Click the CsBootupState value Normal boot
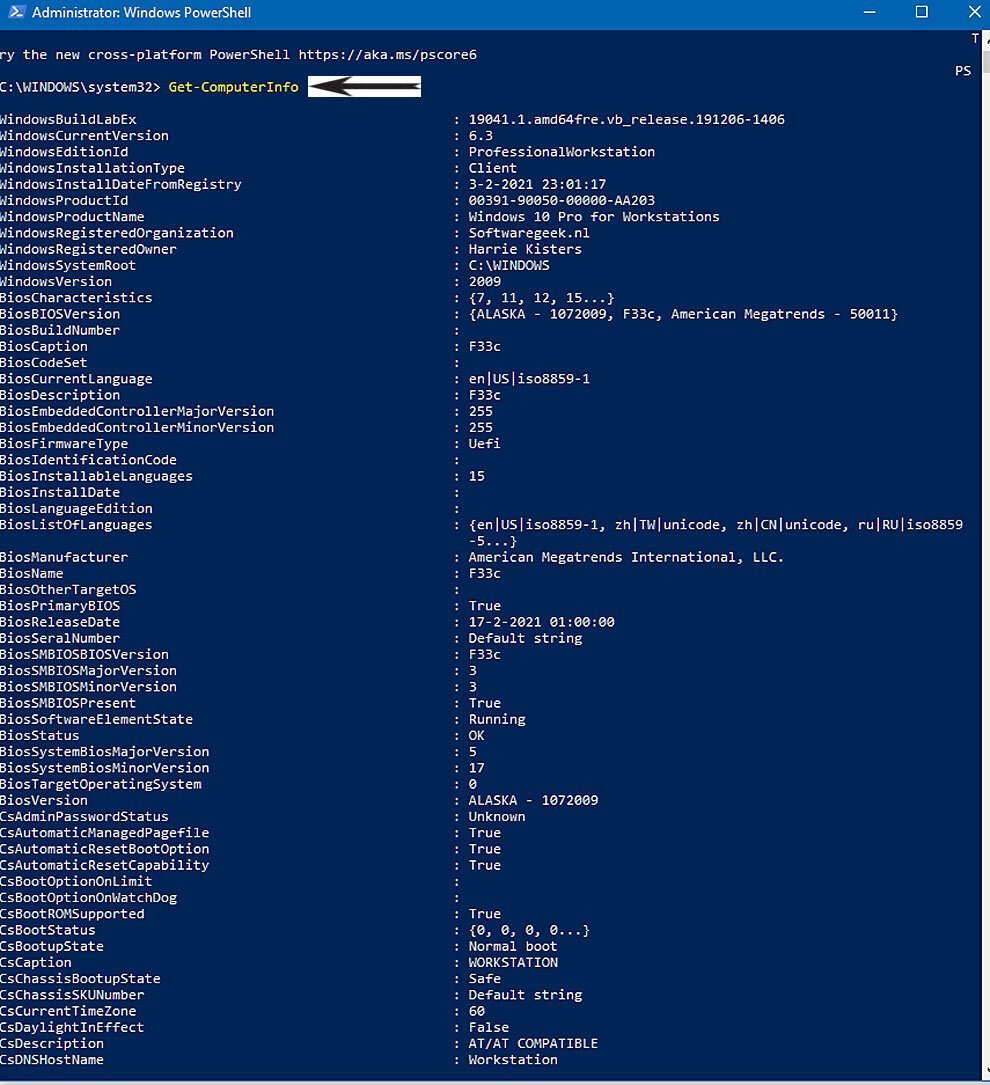 coord(513,947)
